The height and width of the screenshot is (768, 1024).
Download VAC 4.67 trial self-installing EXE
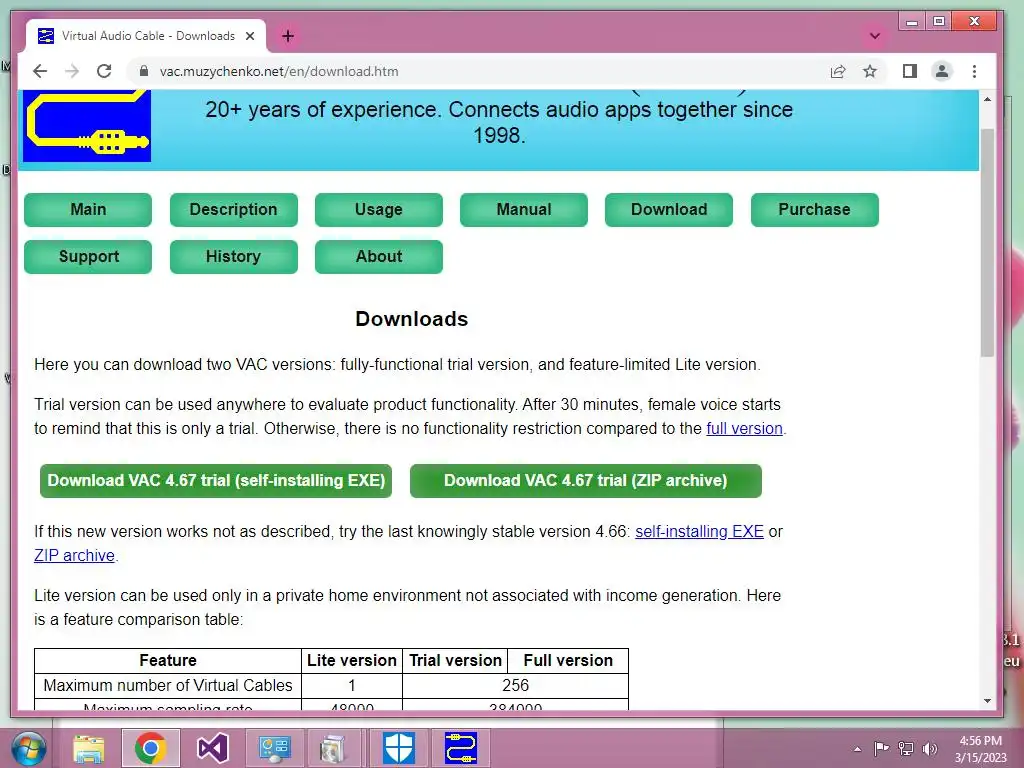[x=216, y=481]
